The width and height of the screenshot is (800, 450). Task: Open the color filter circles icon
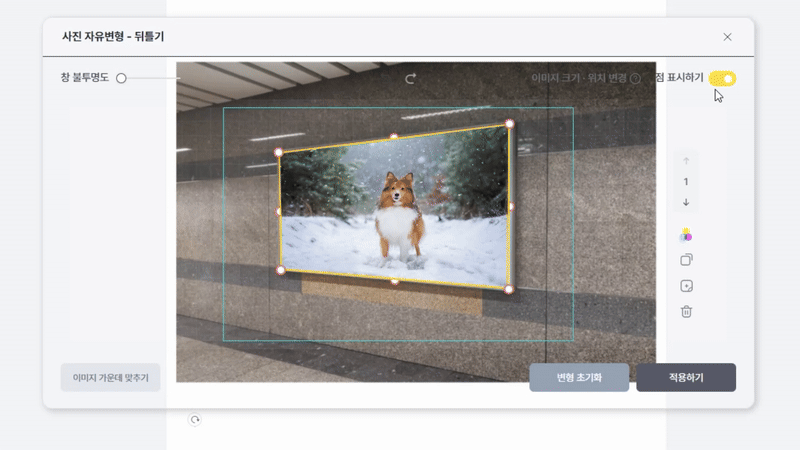pyautogui.click(x=686, y=236)
